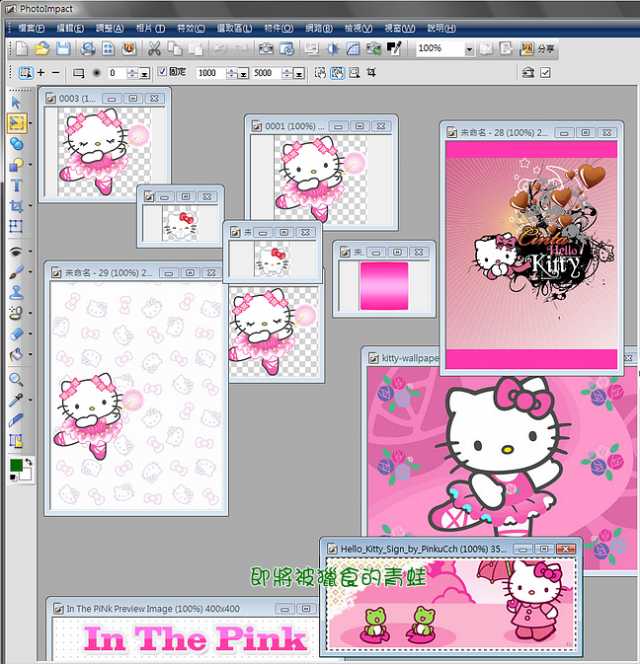Open the 檢視(V) View menu
Screen dimensions: 640x665
point(358,28)
